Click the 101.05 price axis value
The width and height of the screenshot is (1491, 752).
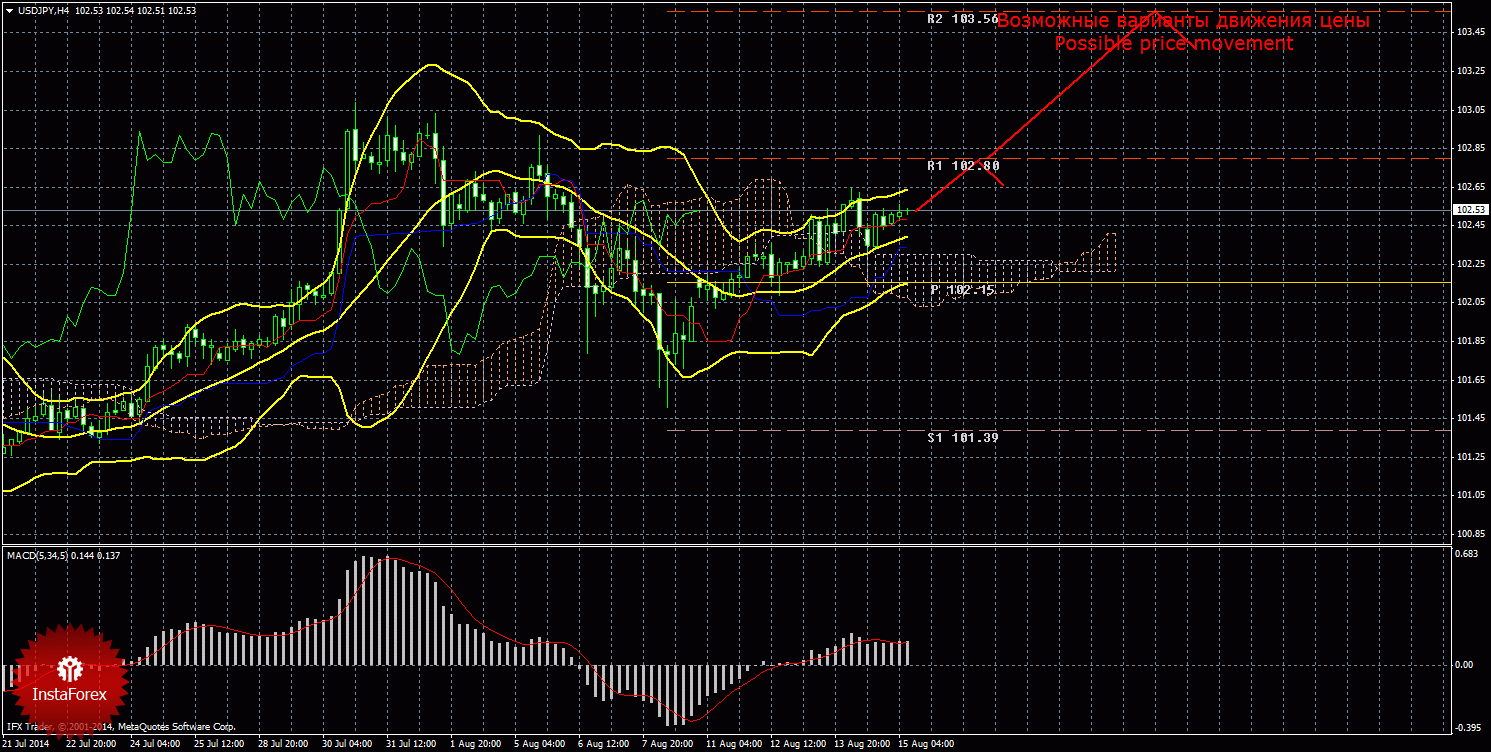click(x=1470, y=495)
